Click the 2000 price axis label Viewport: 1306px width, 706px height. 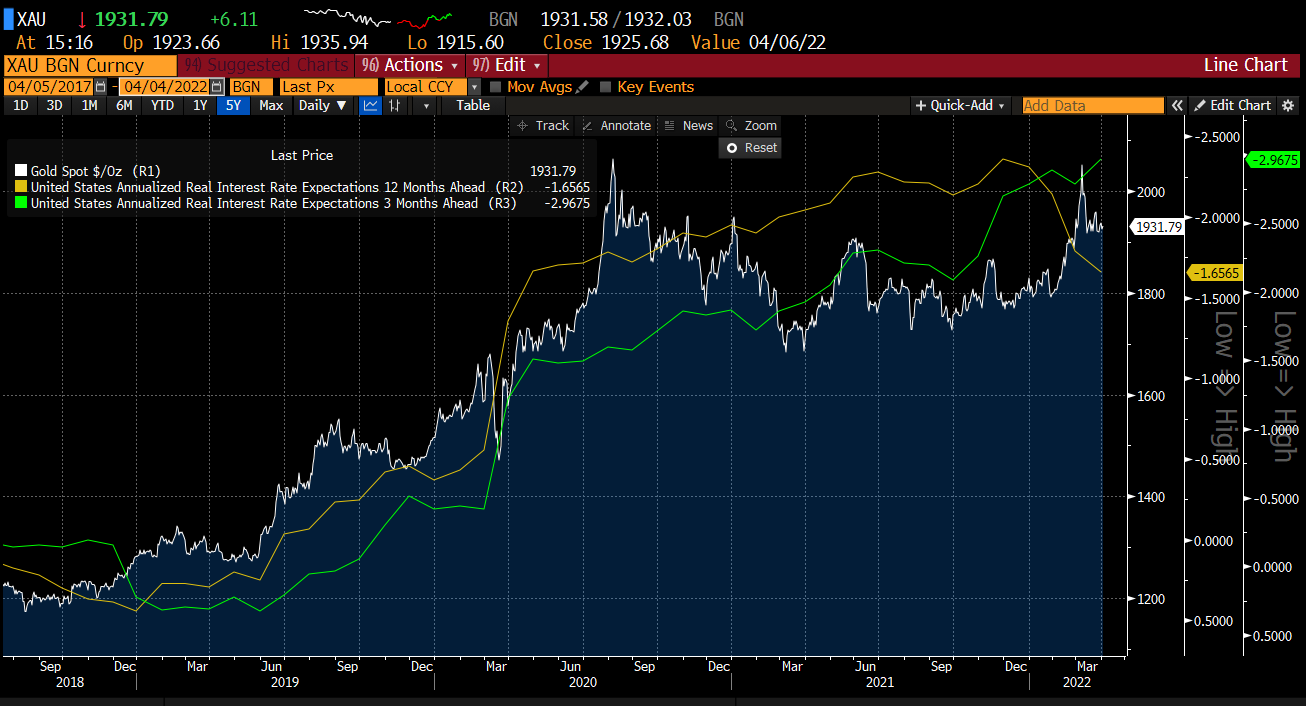1150,192
